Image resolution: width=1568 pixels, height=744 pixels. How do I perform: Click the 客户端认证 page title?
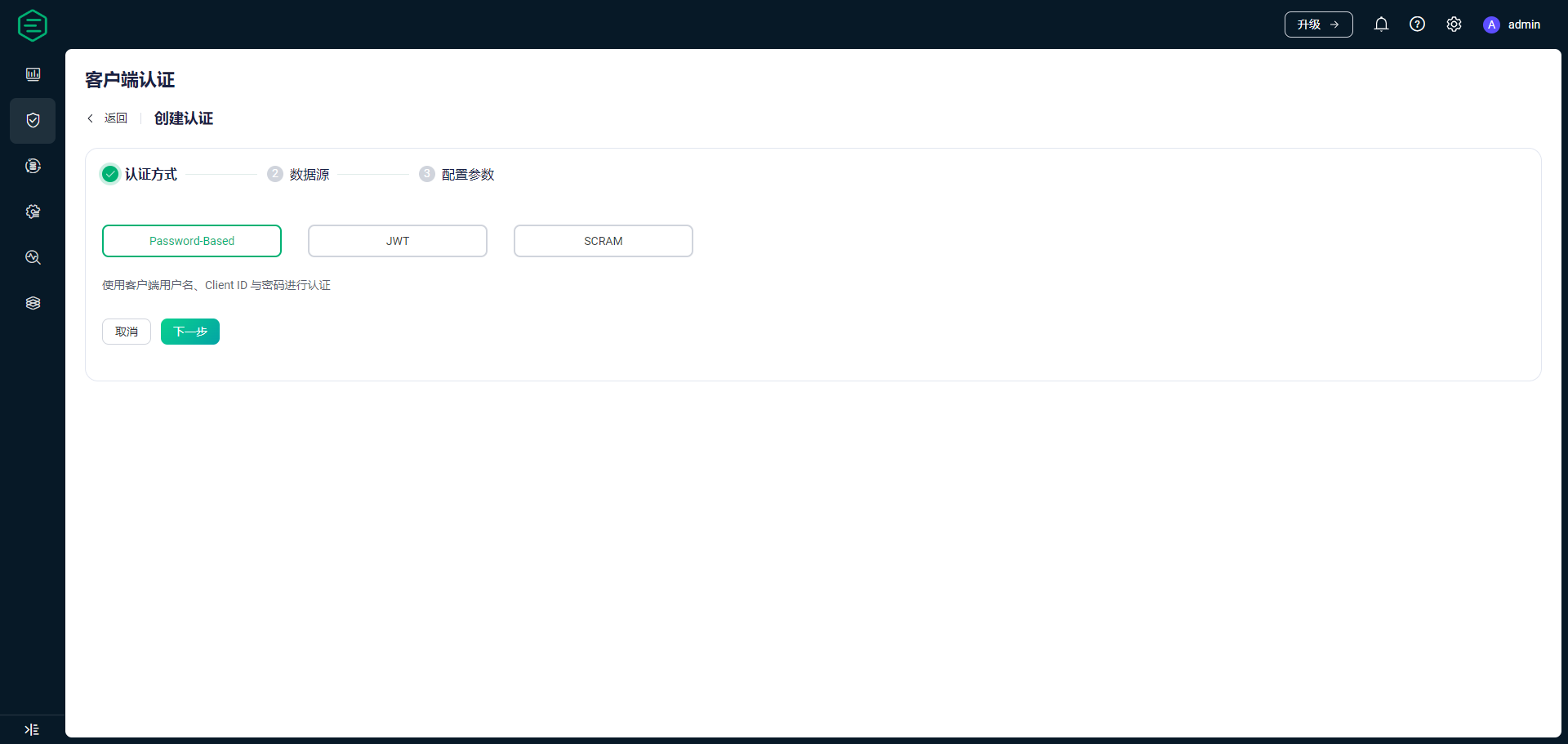pos(130,80)
